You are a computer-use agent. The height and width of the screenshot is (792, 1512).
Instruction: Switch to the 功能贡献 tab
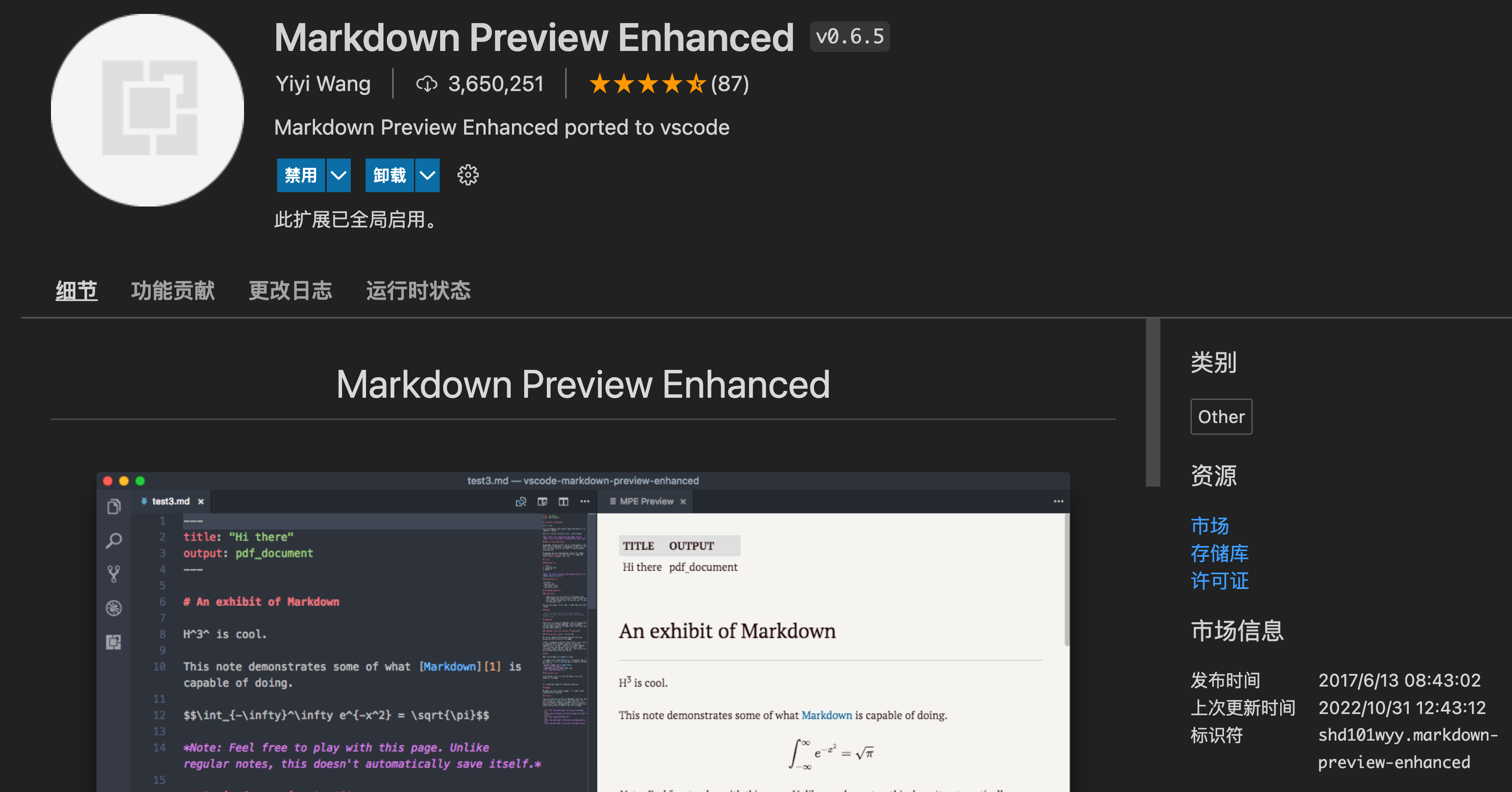(173, 291)
